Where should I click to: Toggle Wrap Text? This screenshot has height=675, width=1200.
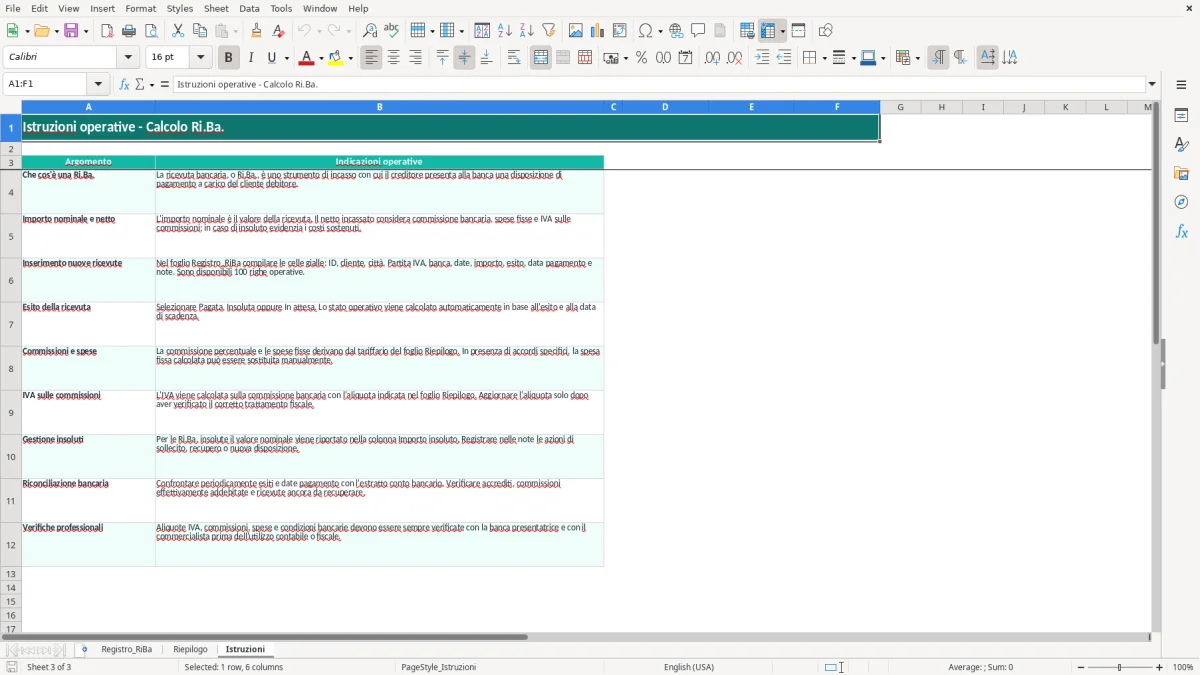(x=514, y=58)
